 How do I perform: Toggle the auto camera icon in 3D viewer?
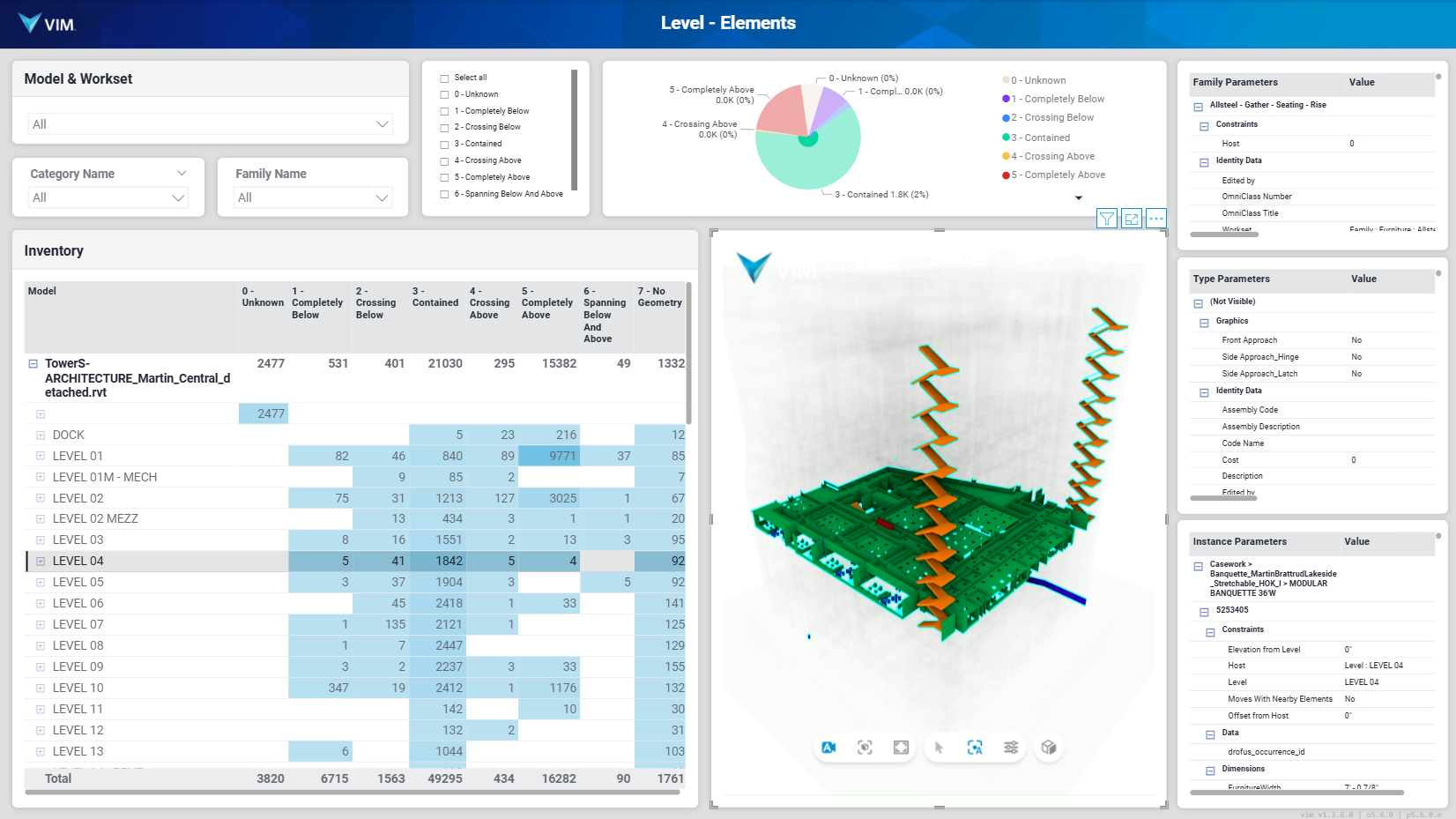(828, 748)
